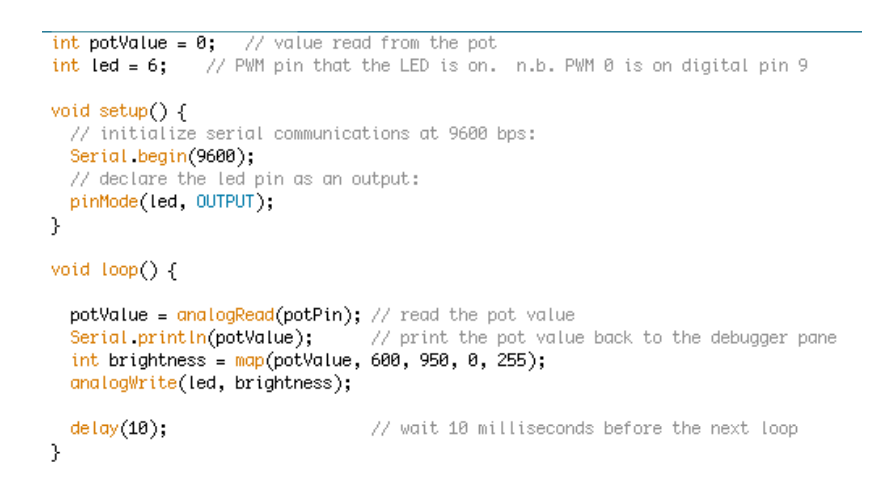Click the loop function name
Viewport: 891px width, 496px height.
tap(119, 269)
